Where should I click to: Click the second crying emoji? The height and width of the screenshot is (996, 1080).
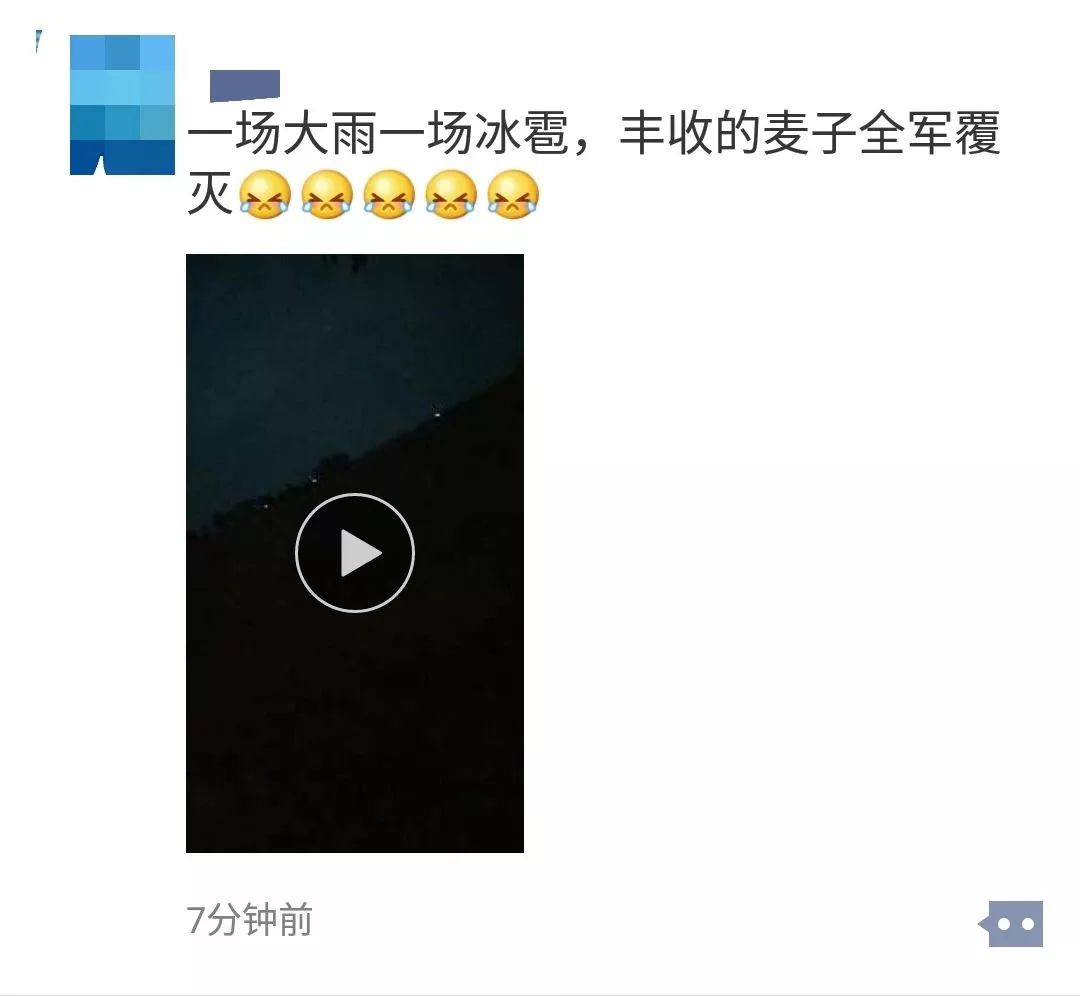tap(327, 195)
